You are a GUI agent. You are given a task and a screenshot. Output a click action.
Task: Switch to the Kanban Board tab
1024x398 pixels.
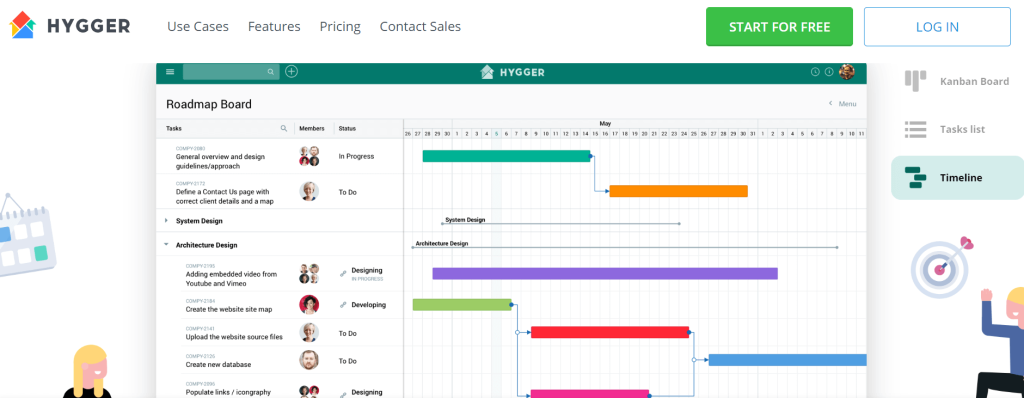(957, 81)
